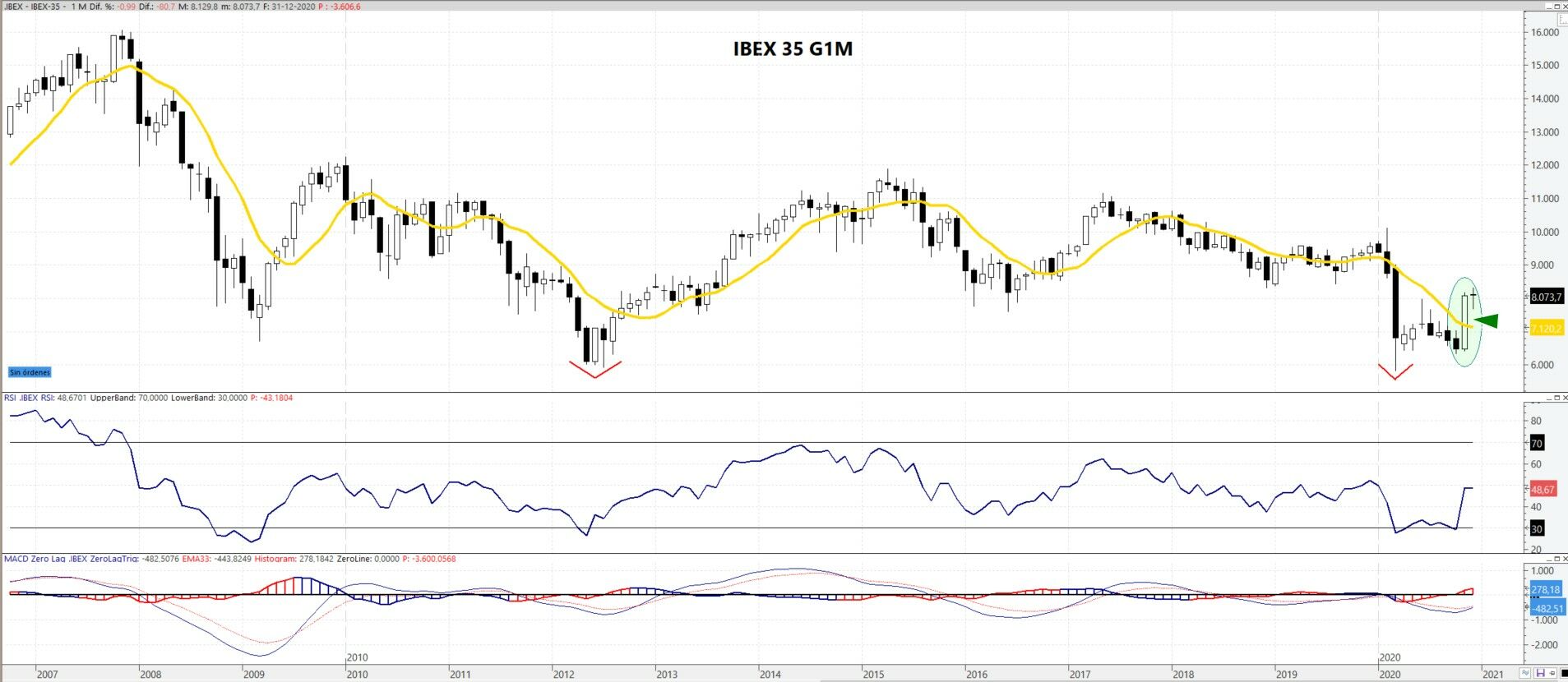This screenshot has width=1568, height=682.
Task: Maximize the MACD Zero Lag pane
Action: coord(1556,559)
